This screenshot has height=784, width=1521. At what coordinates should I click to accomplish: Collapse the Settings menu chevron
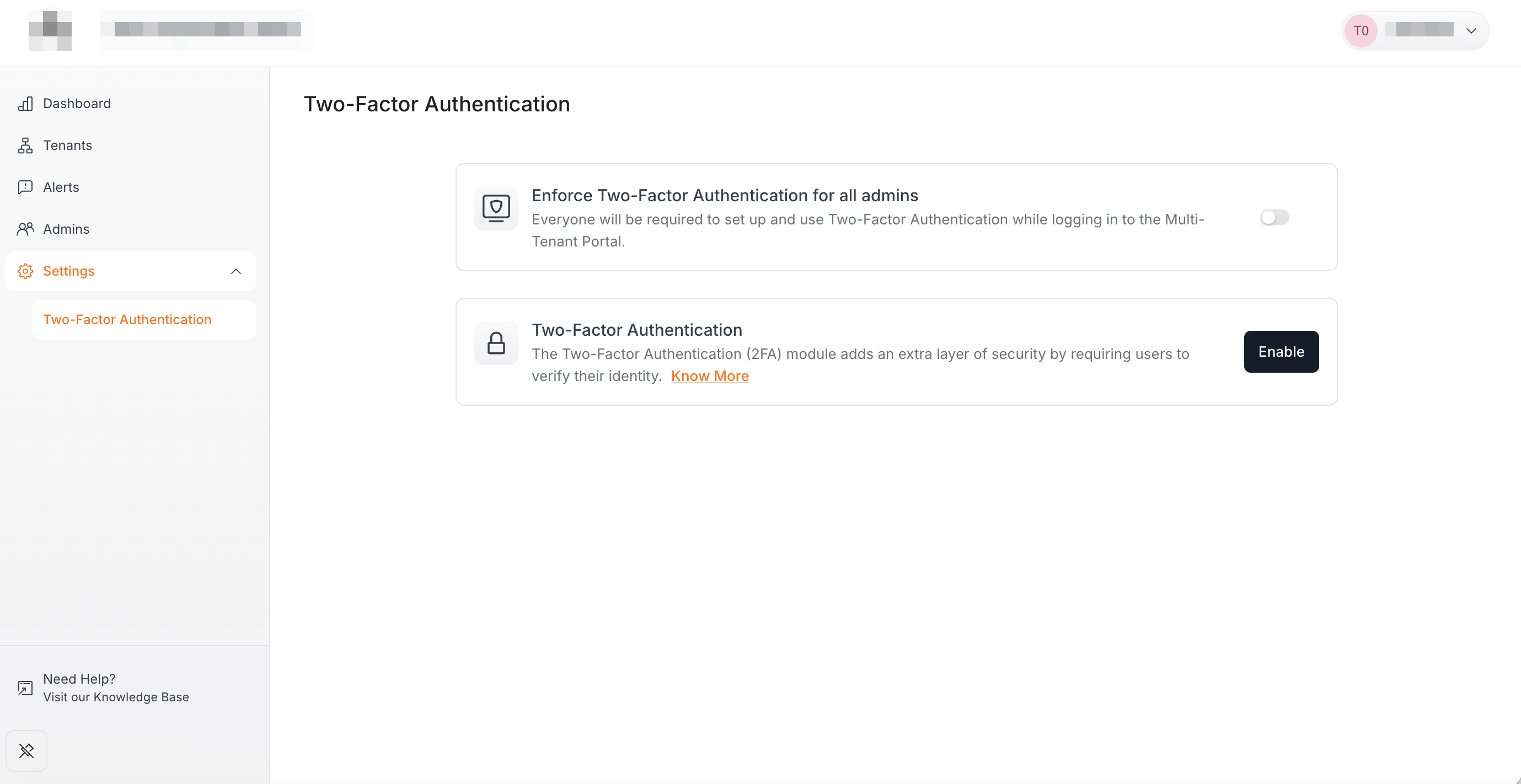pyautogui.click(x=235, y=272)
